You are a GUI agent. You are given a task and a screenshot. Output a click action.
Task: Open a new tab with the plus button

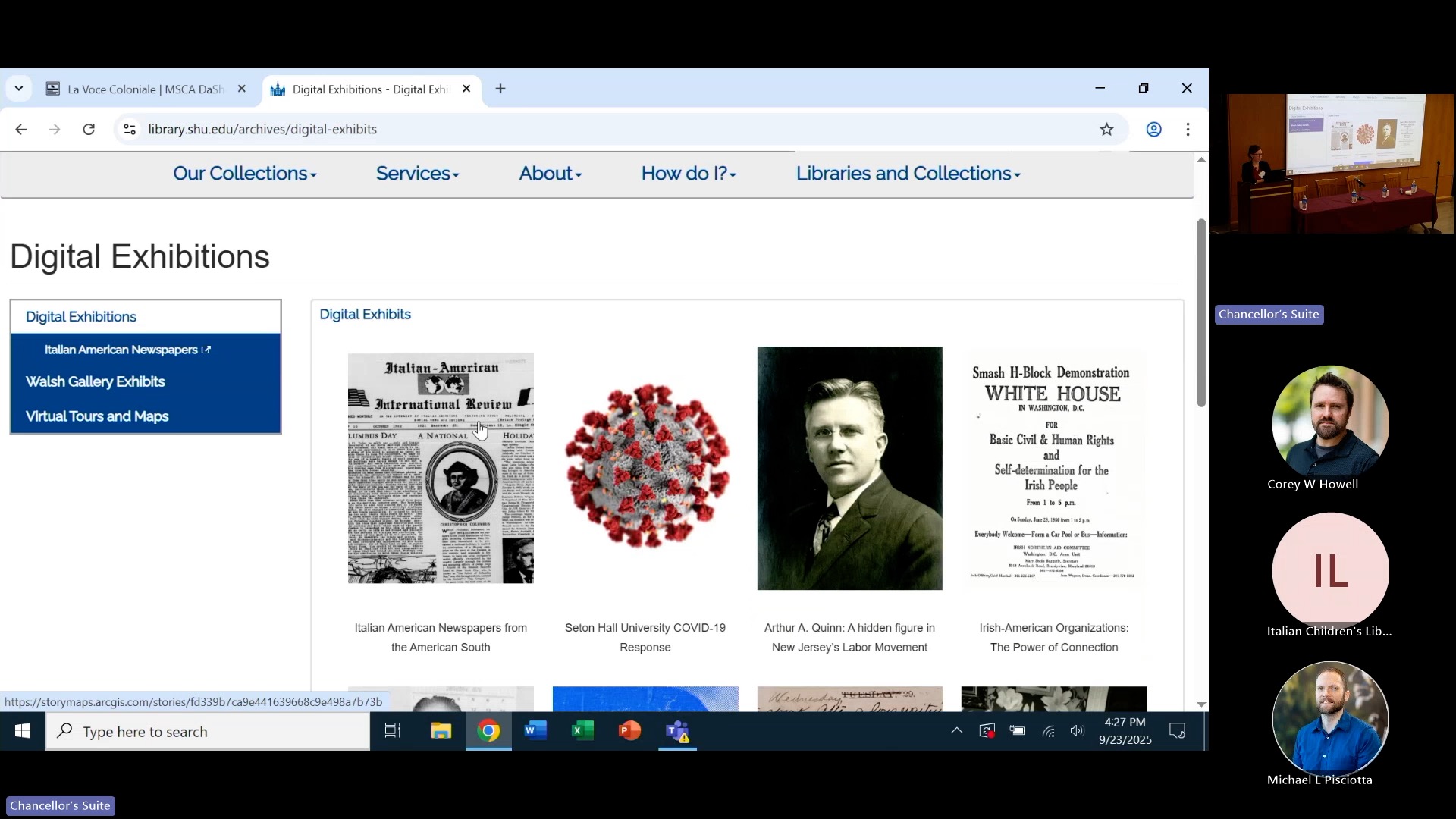pyautogui.click(x=500, y=89)
